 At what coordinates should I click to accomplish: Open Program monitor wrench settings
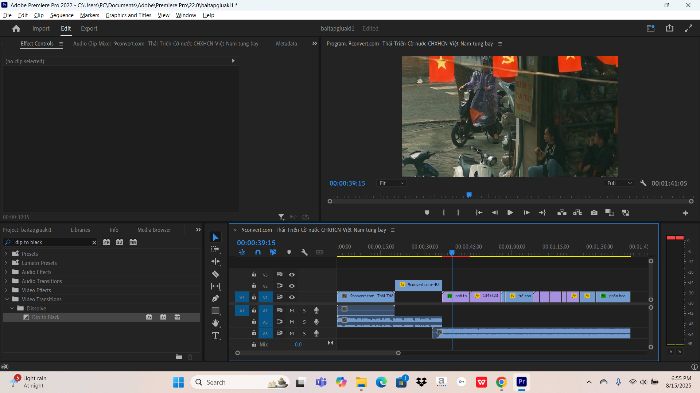coord(643,183)
